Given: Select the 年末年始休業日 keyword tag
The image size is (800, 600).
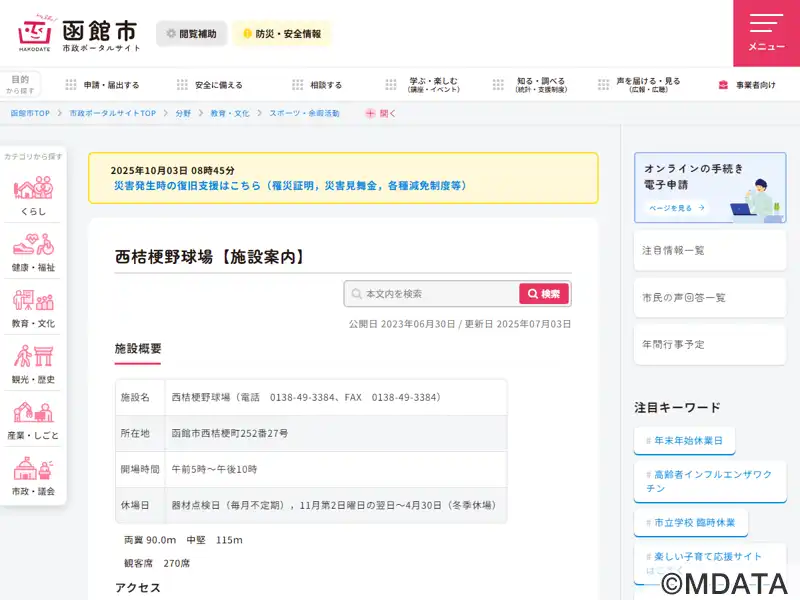Looking at the screenshot, I should 684,440.
